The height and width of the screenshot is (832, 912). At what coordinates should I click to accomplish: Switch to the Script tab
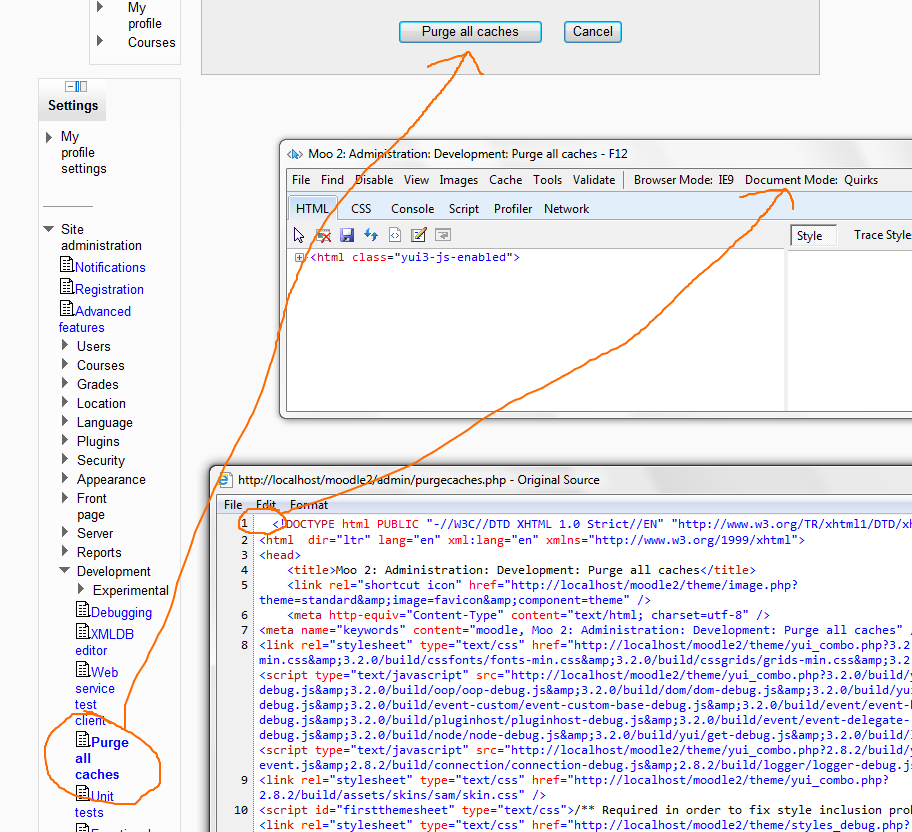click(464, 209)
